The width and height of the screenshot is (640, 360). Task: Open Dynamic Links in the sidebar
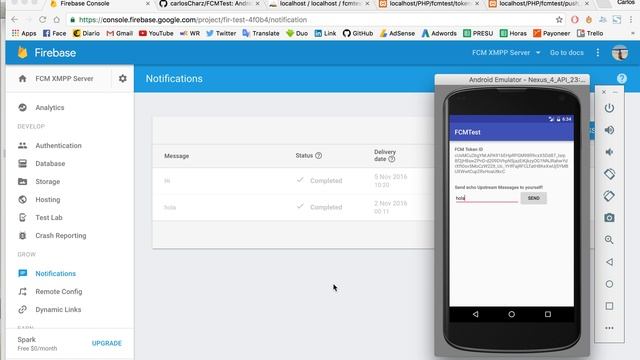pyautogui.click(x=58, y=309)
